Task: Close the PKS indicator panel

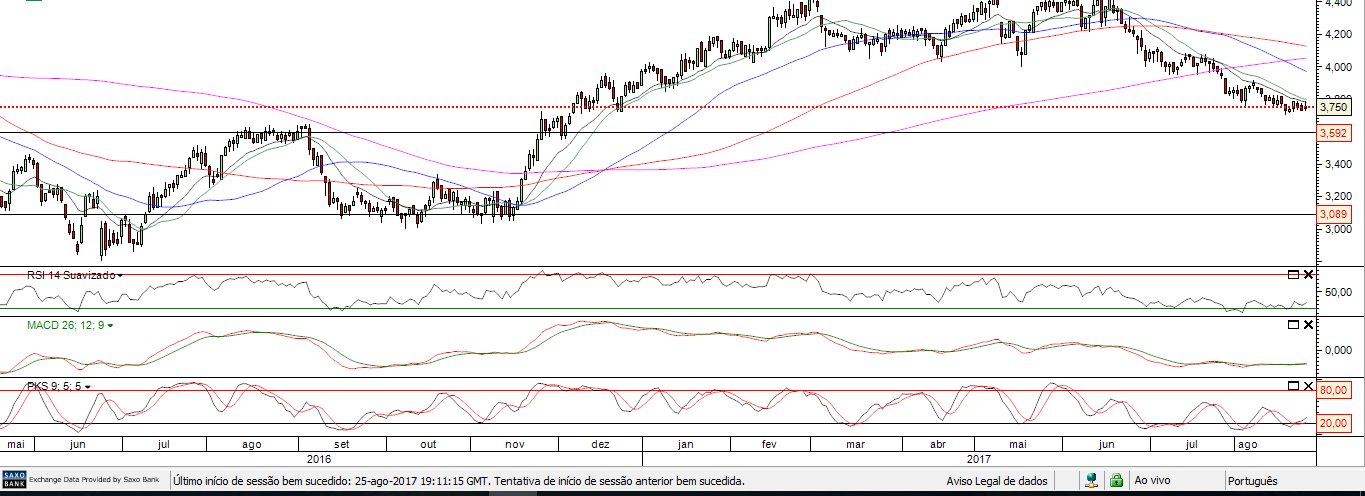Action: pos(1308,385)
